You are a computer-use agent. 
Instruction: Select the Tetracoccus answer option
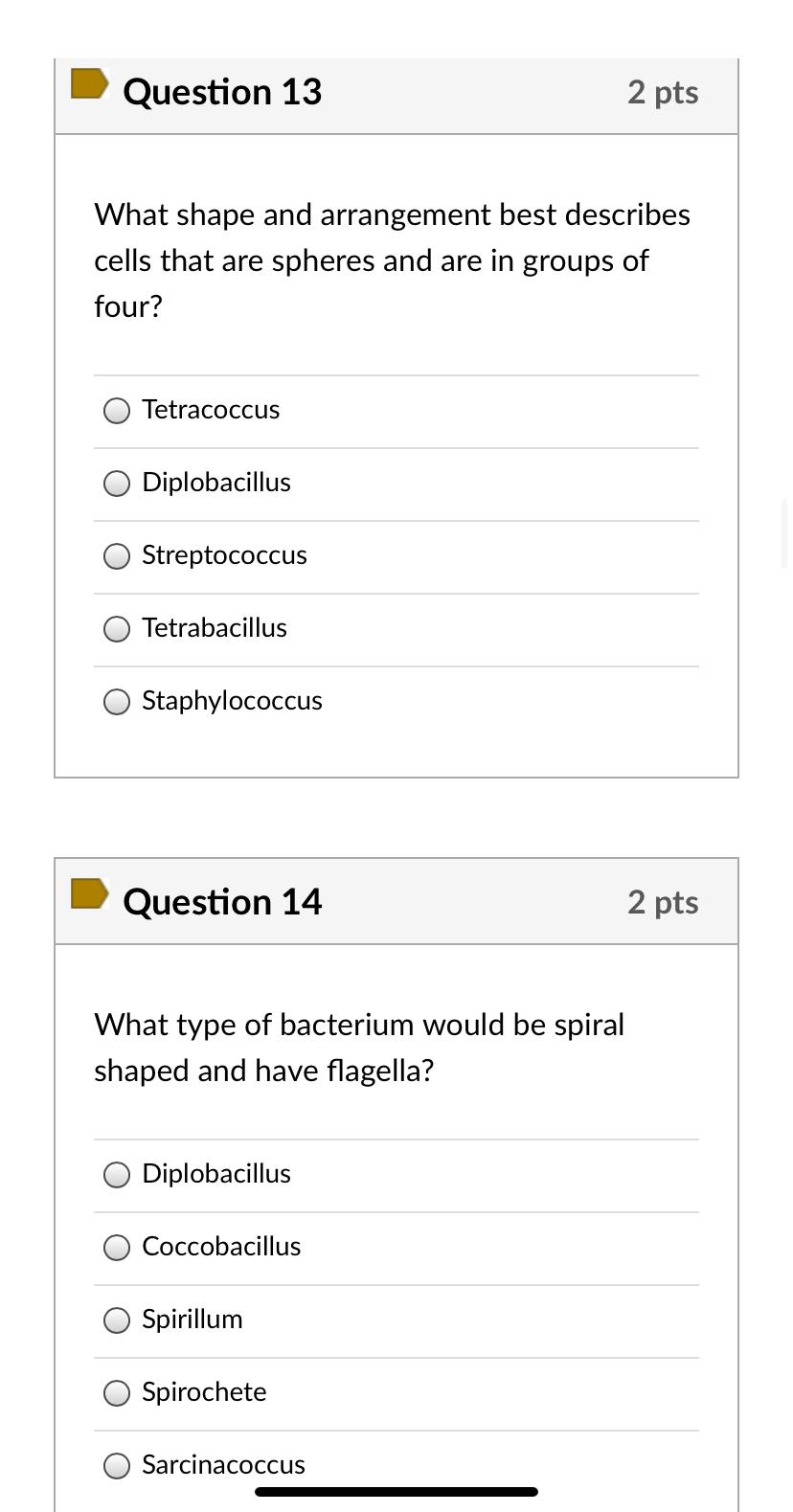116,410
